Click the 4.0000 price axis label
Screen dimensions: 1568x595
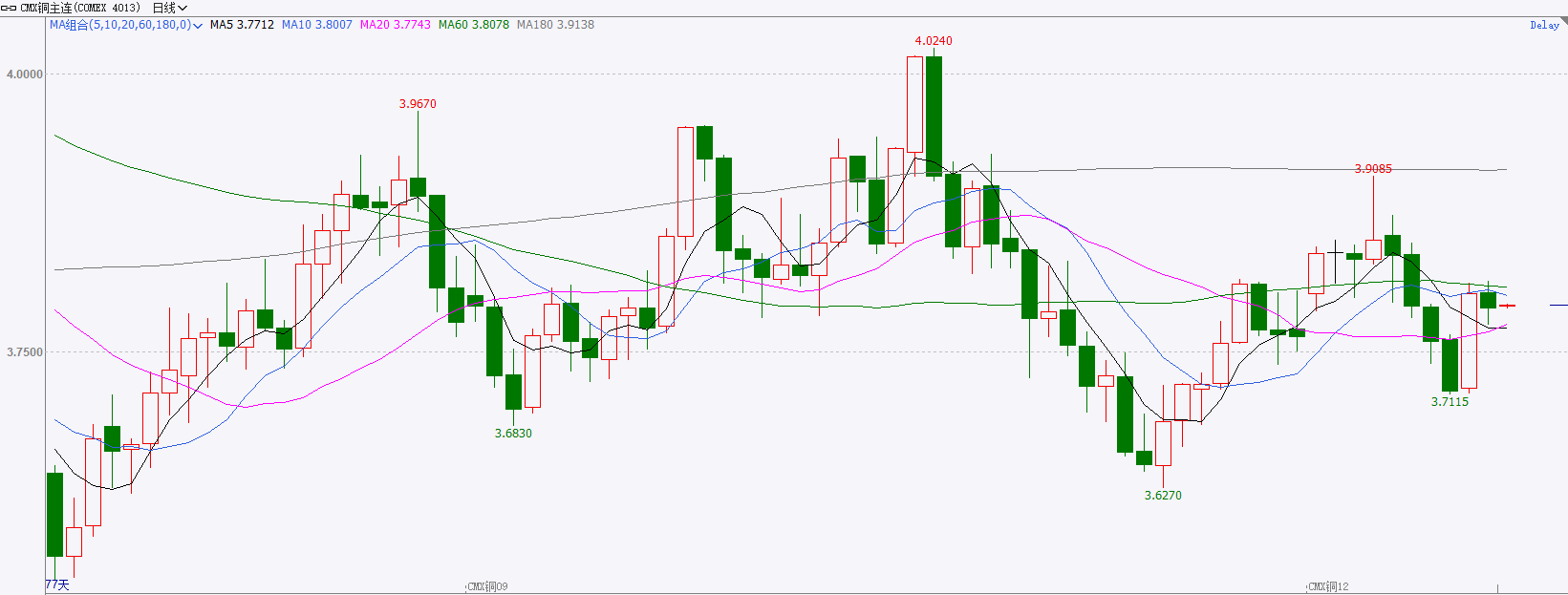tap(25, 74)
